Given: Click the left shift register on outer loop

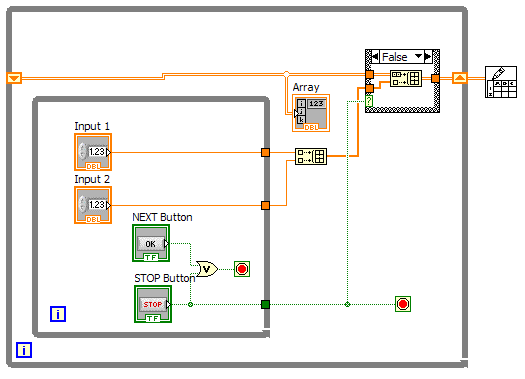Looking at the screenshot, I should (14, 78).
